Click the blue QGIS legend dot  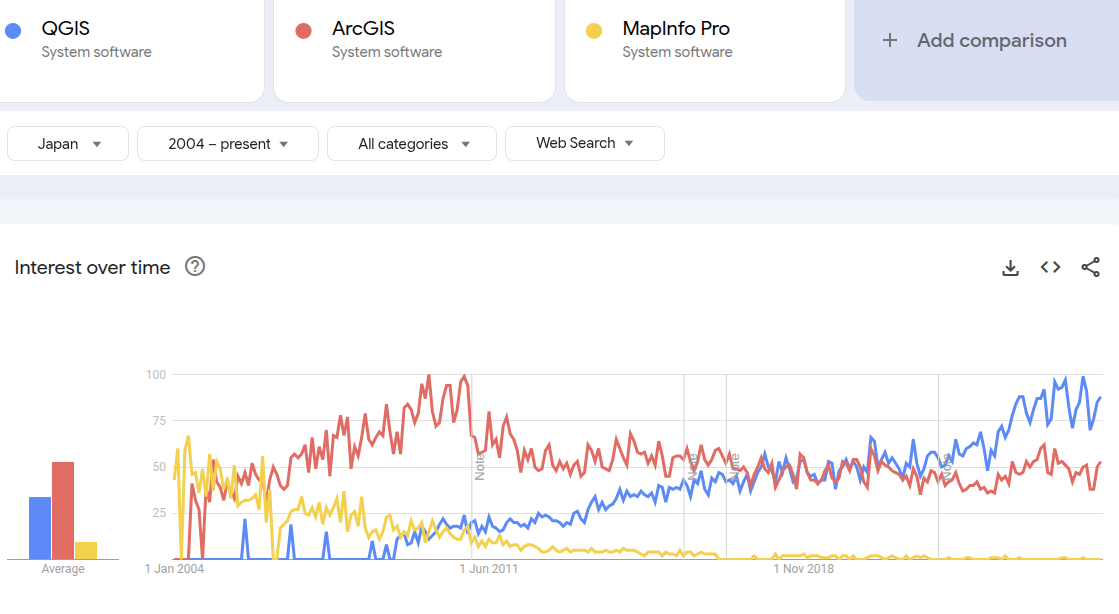coord(13,29)
